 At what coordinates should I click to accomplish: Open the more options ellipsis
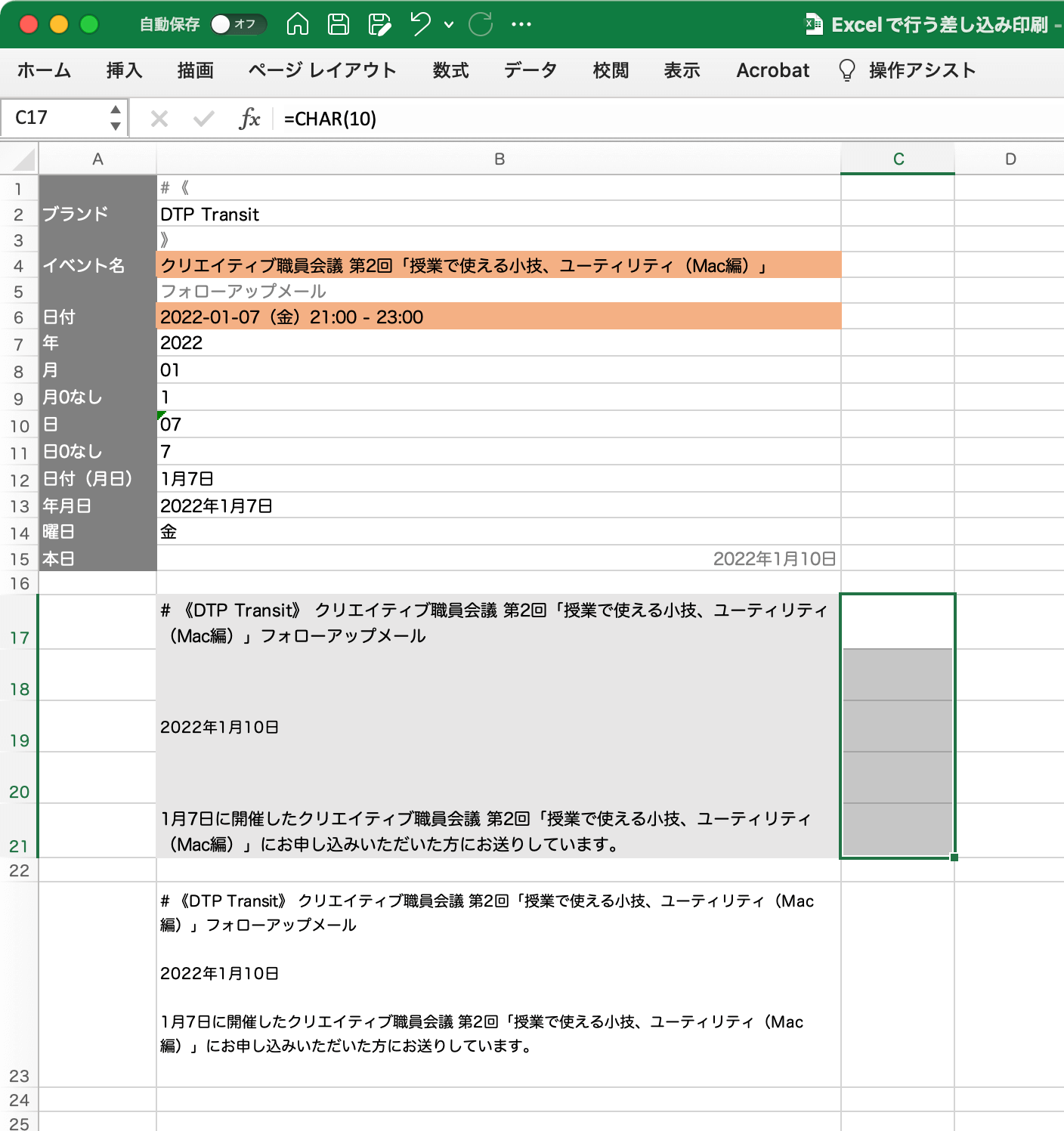(x=521, y=24)
